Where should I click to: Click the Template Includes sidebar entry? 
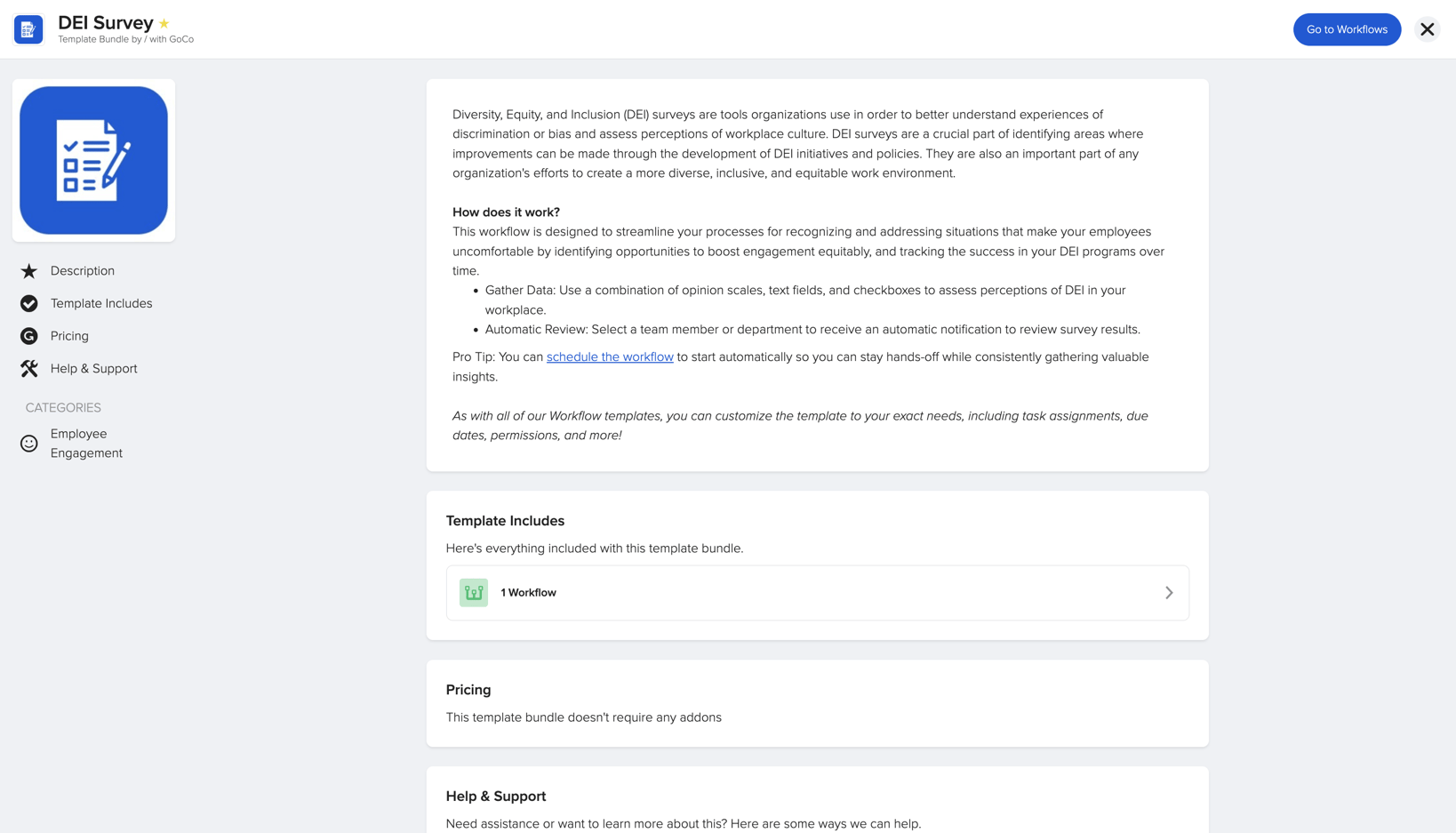(x=101, y=303)
